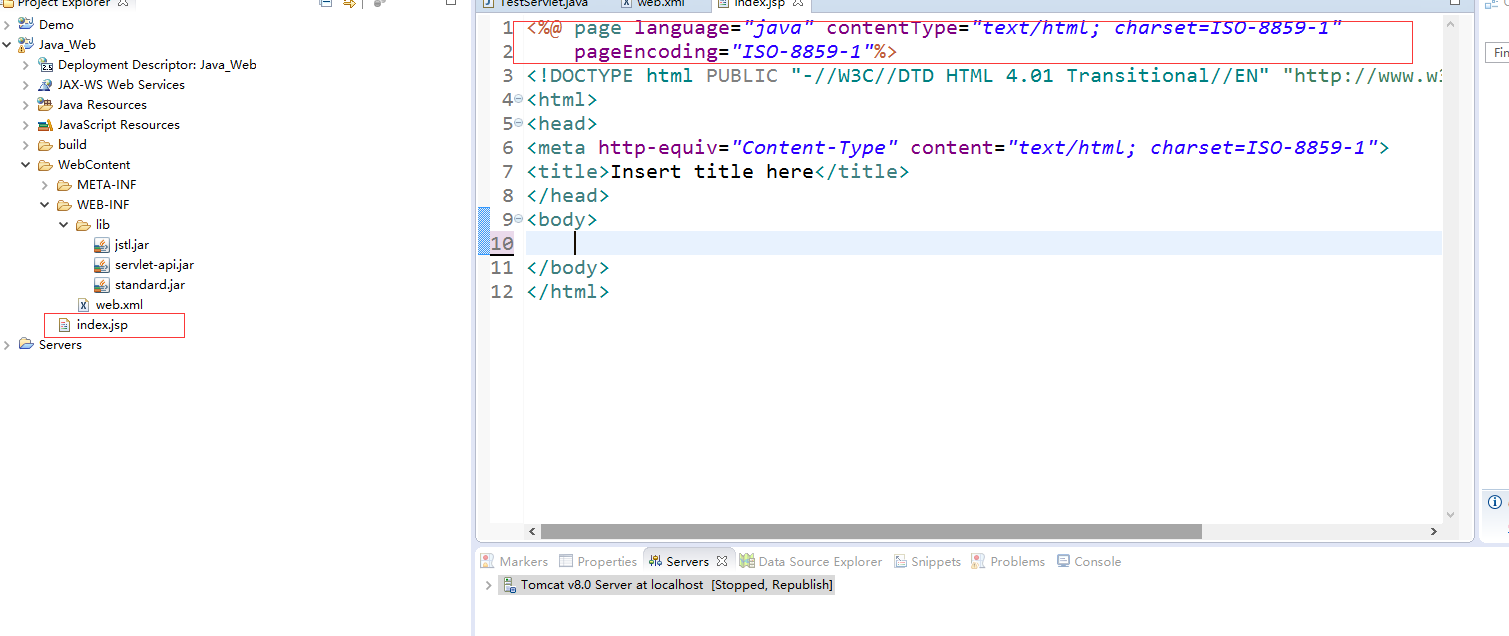This screenshot has height=636, width=1509.
Task: Click the standard.jar file icon
Action: pos(102,285)
